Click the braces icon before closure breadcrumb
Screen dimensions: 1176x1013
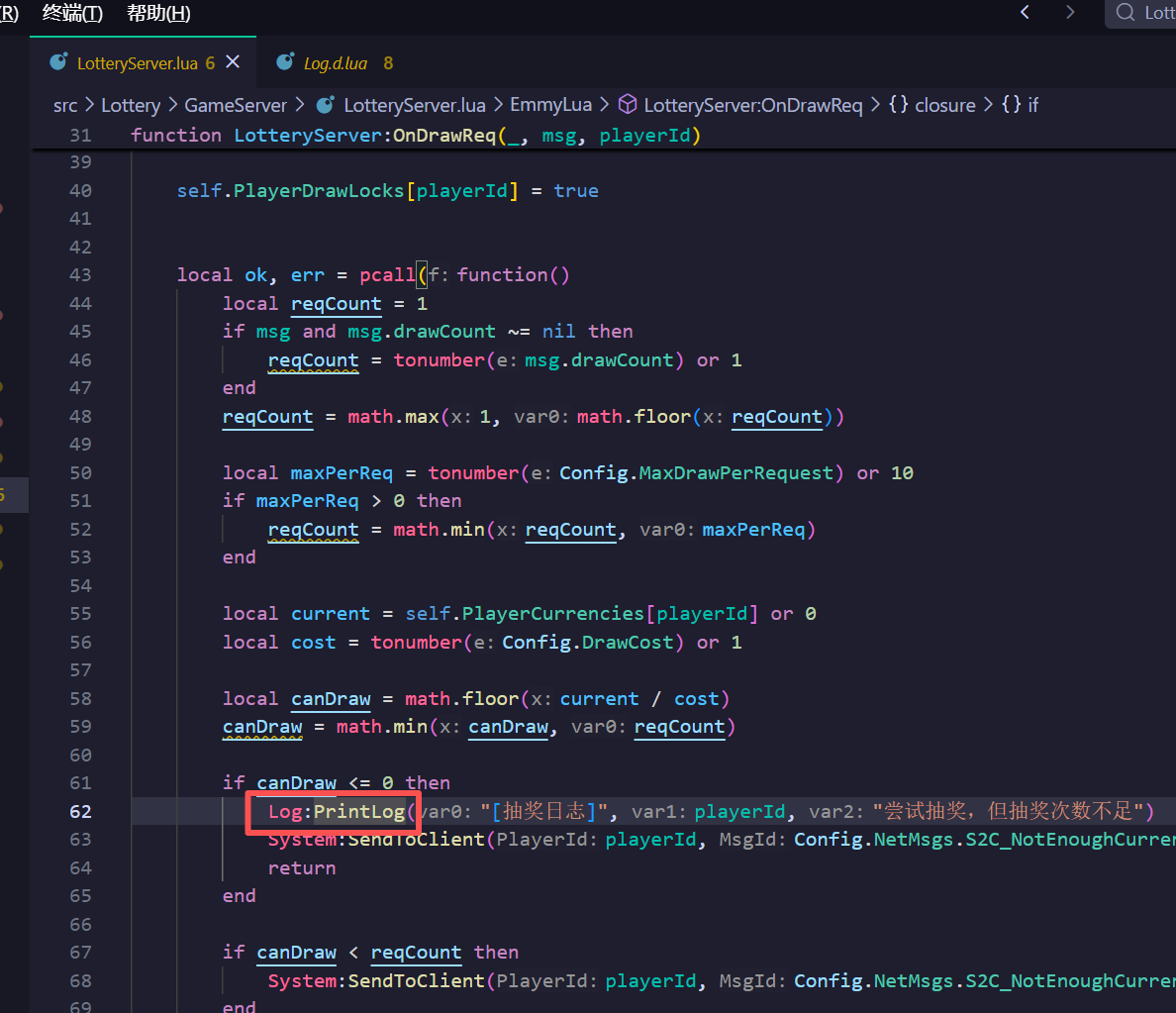coord(899,105)
